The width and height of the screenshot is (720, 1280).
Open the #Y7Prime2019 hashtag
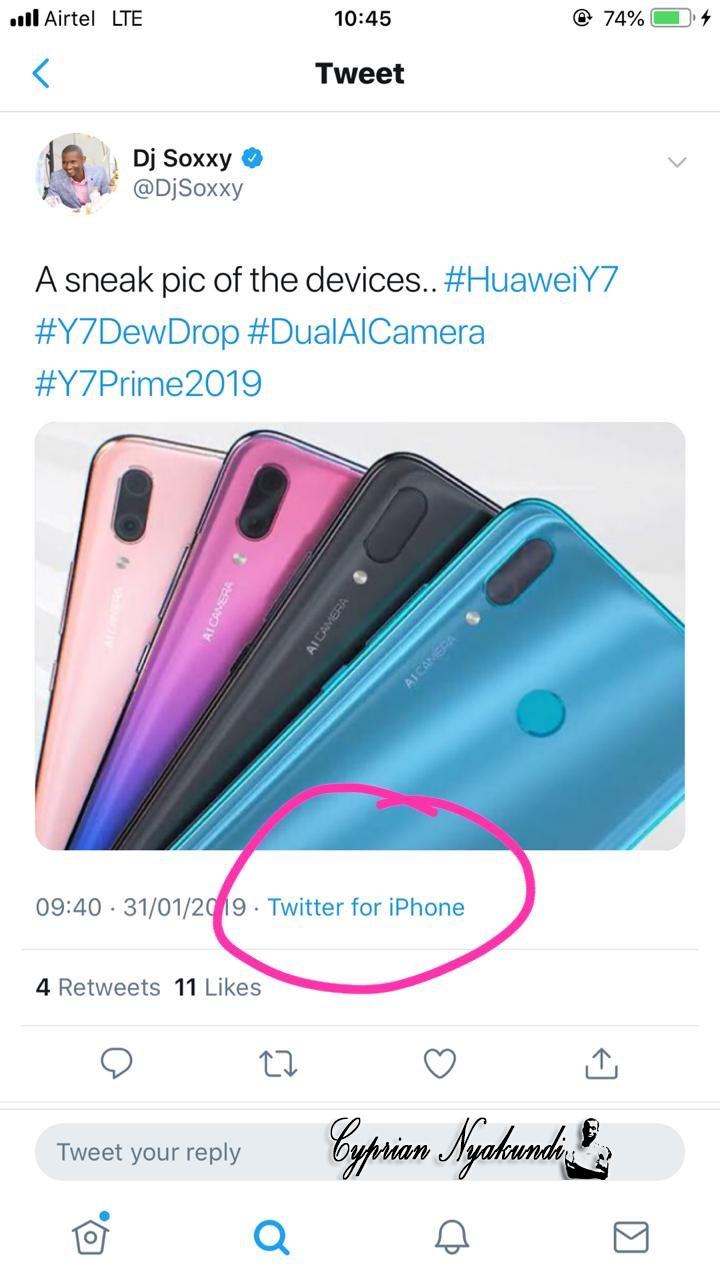[148, 384]
